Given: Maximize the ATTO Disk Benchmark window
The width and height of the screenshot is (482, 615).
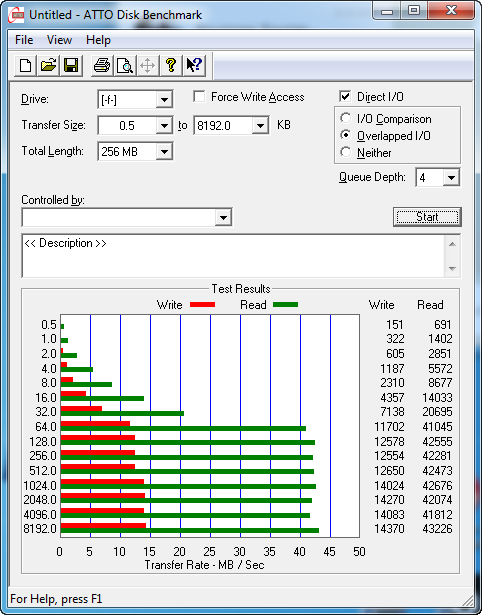Looking at the screenshot, I should pyautogui.click(x=414, y=11).
